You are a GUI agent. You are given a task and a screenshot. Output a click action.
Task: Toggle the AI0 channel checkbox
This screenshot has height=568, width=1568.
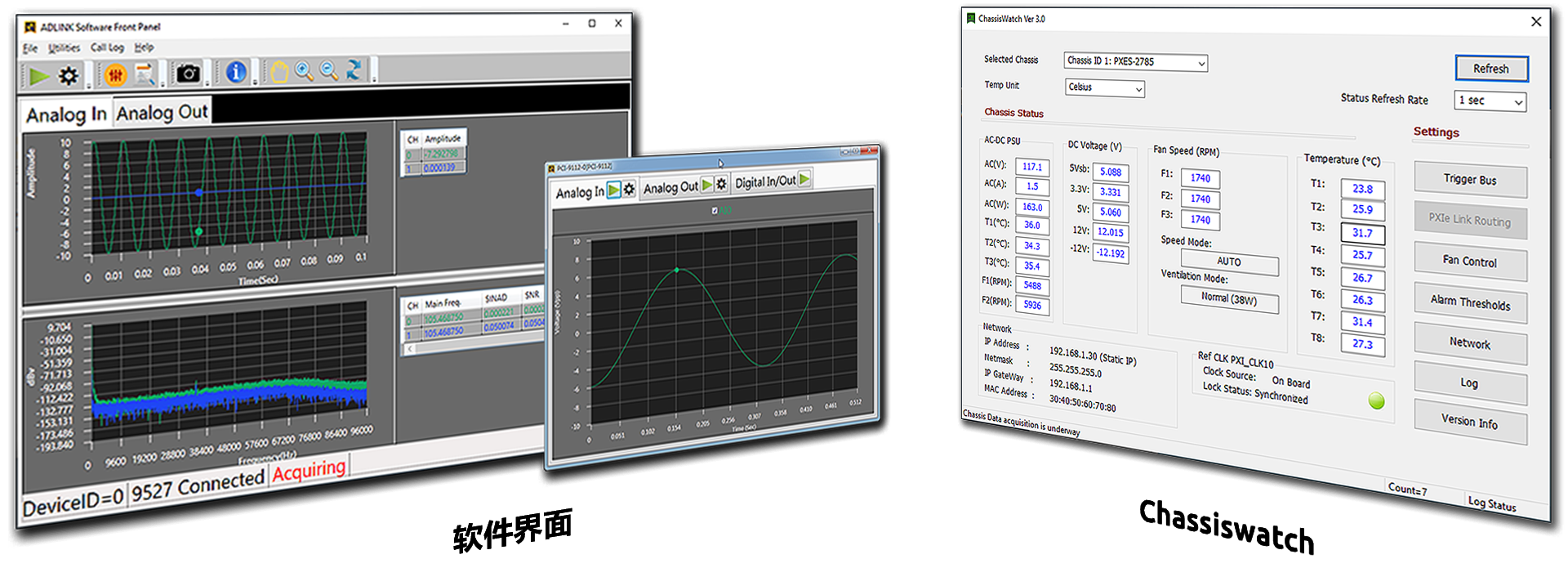(715, 211)
